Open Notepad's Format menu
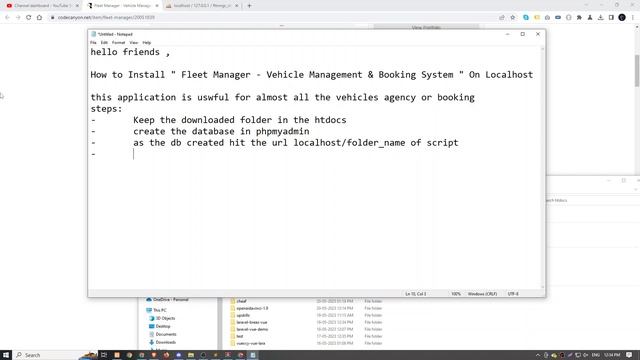Image resolution: width=640 pixels, height=360 pixels. 118,42
